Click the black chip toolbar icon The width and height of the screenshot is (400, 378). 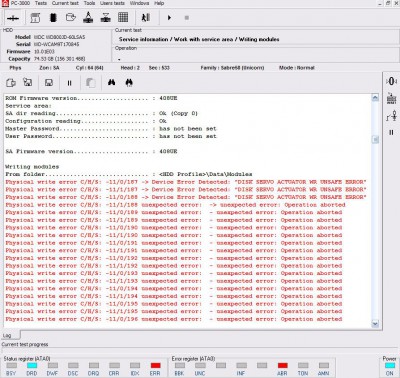53,17
